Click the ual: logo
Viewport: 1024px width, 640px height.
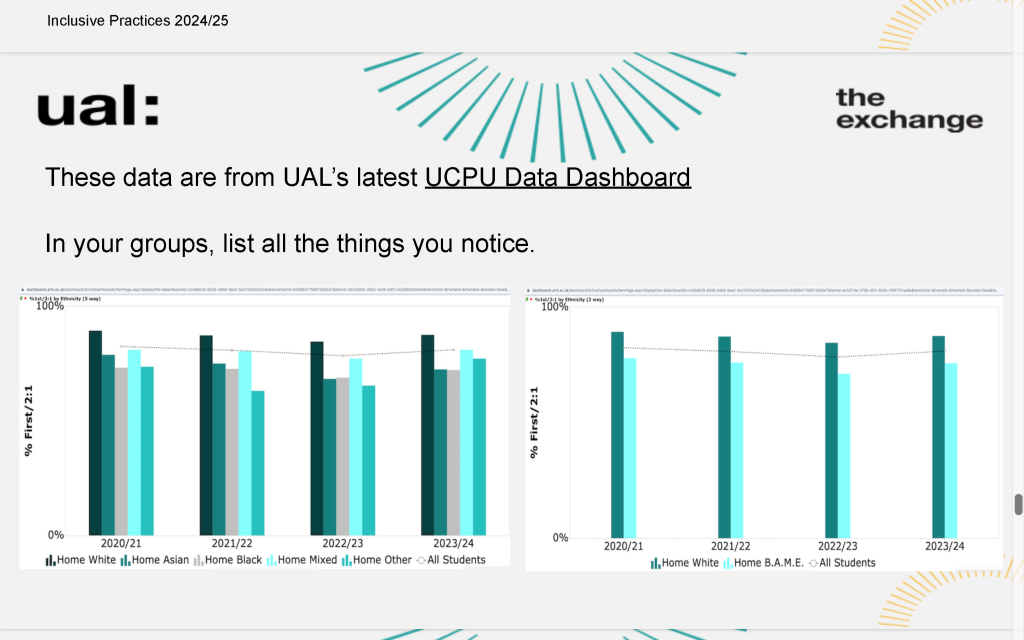[98, 106]
